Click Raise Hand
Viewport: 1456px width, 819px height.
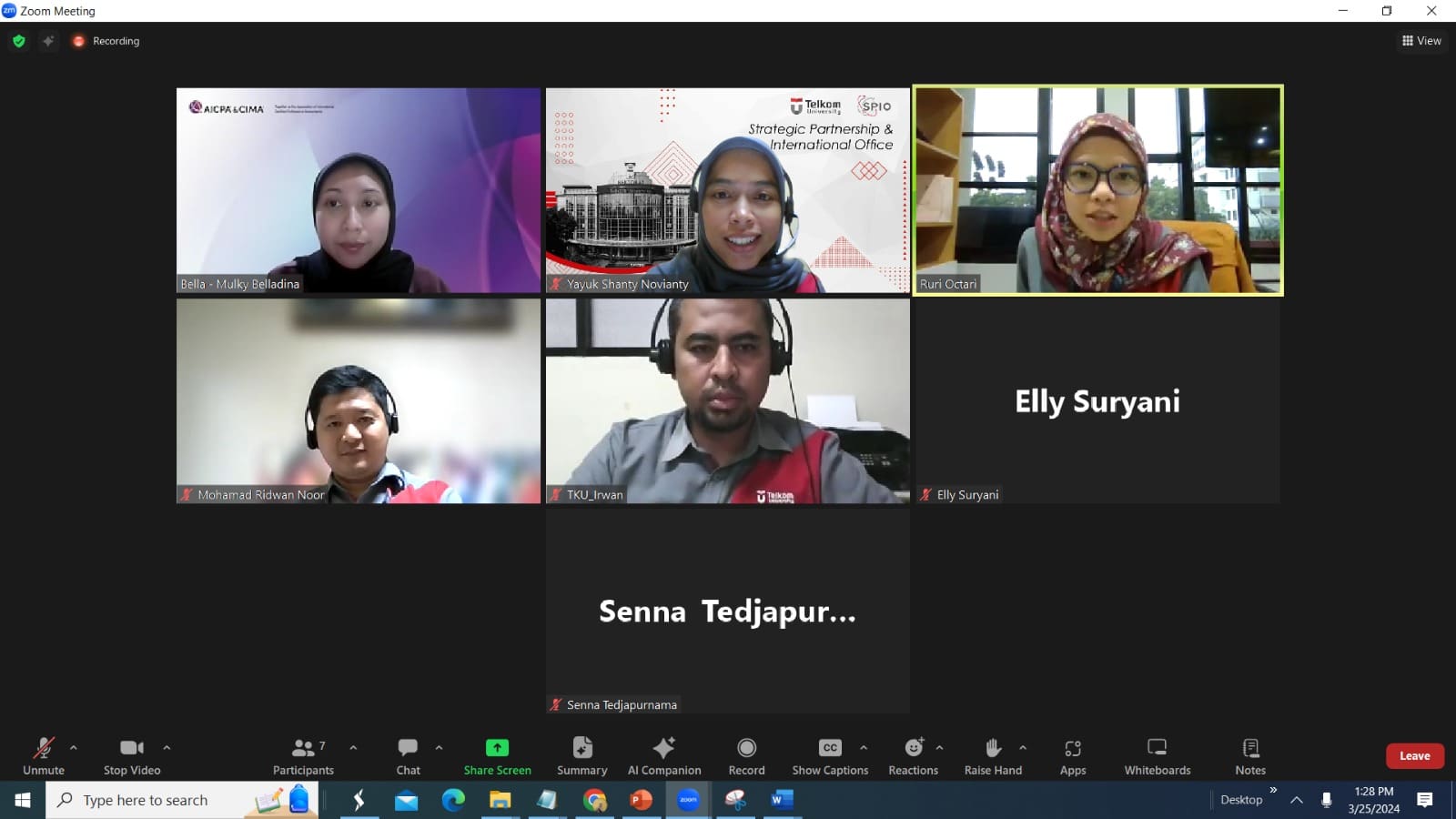(x=993, y=756)
